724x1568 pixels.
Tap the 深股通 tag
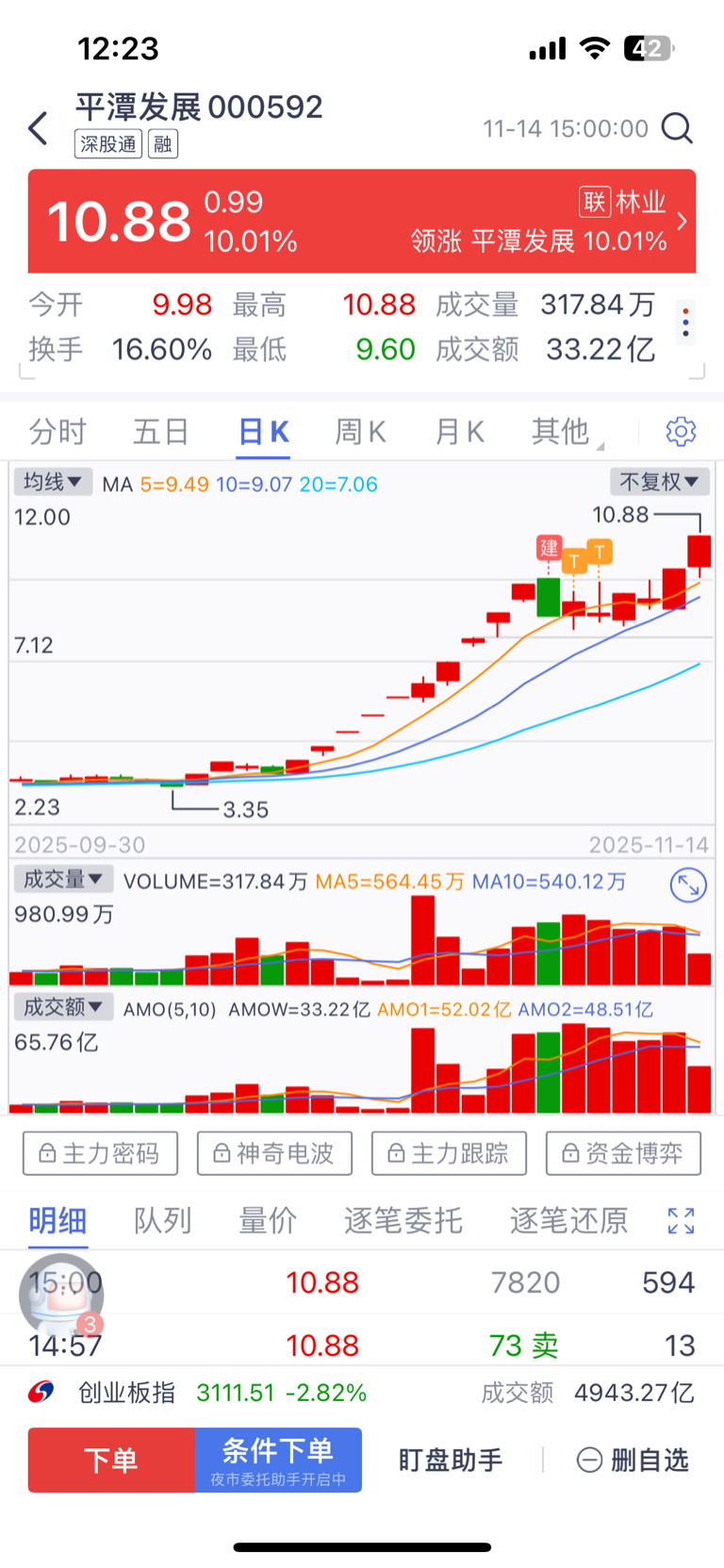[108, 144]
